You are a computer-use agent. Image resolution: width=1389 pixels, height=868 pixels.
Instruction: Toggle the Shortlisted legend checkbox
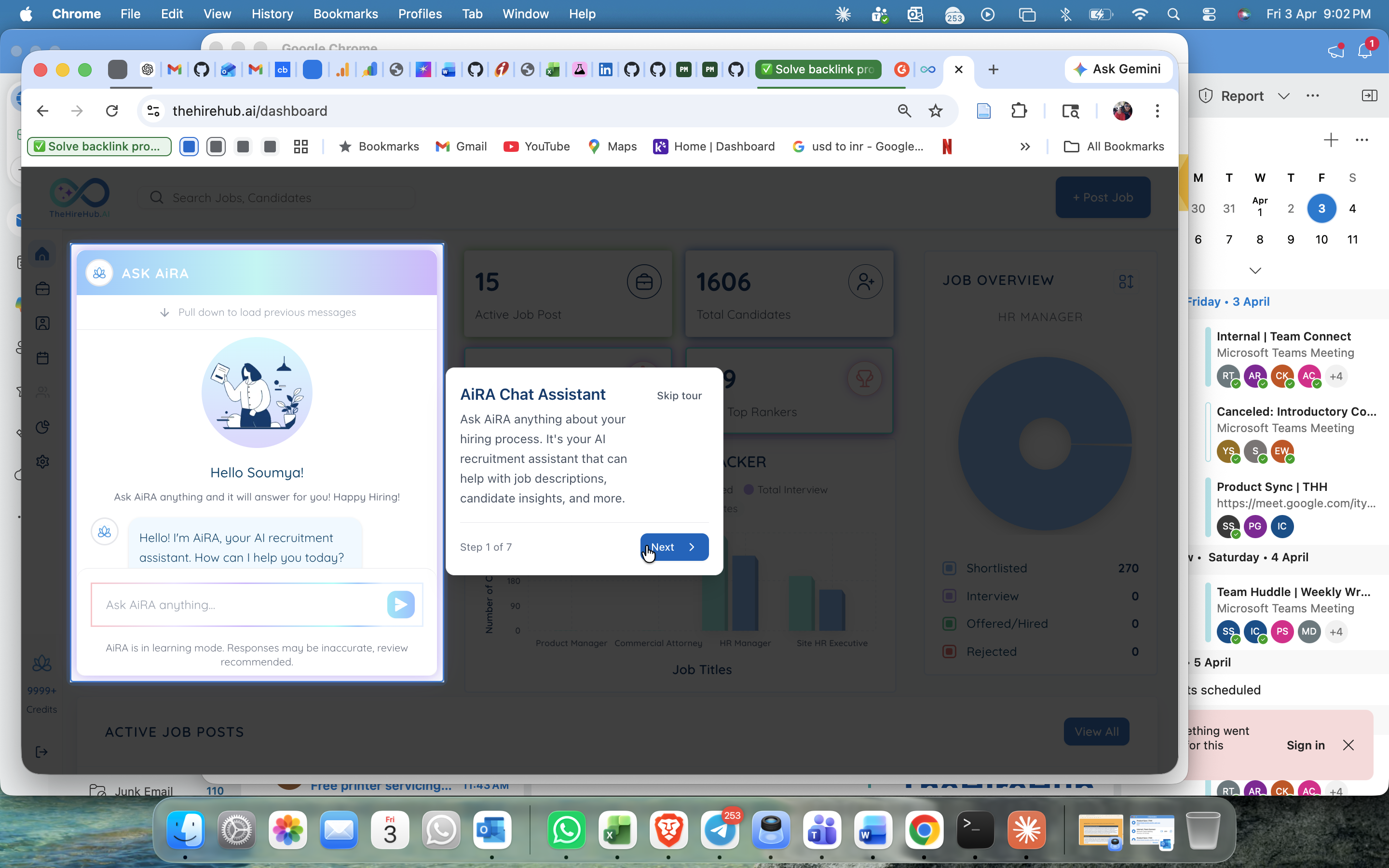[x=949, y=569]
